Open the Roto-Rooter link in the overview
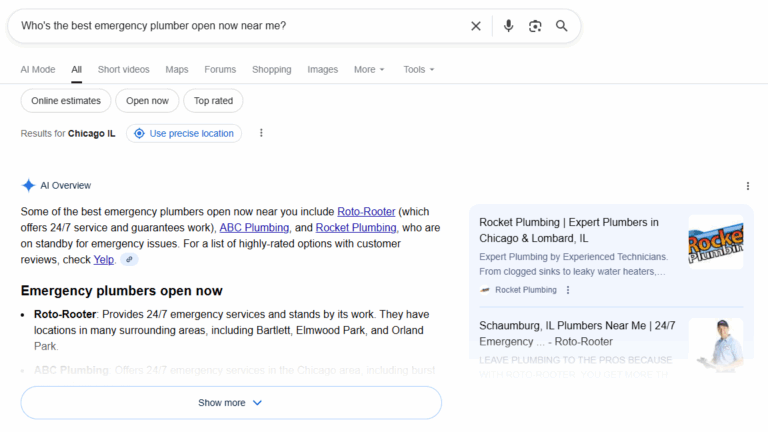The image size is (768, 432). point(366,212)
